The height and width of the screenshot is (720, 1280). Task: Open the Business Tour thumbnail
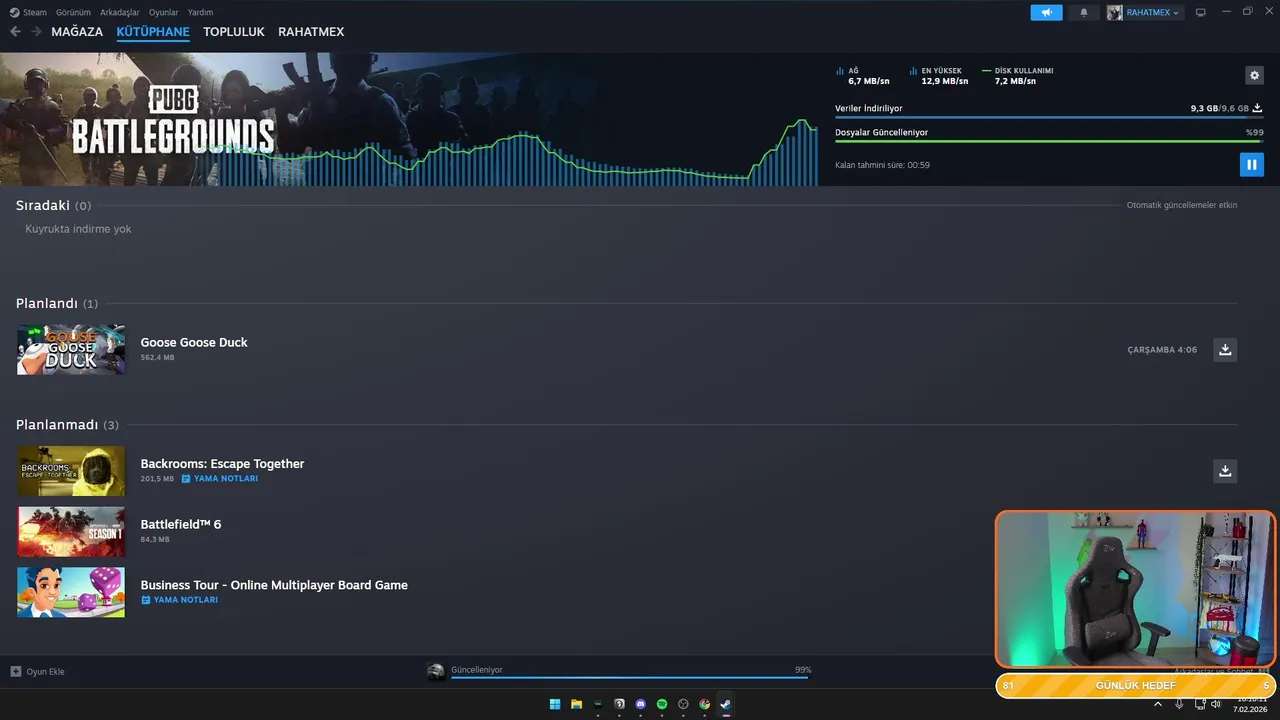pyautogui.click(x=71, y=592)
